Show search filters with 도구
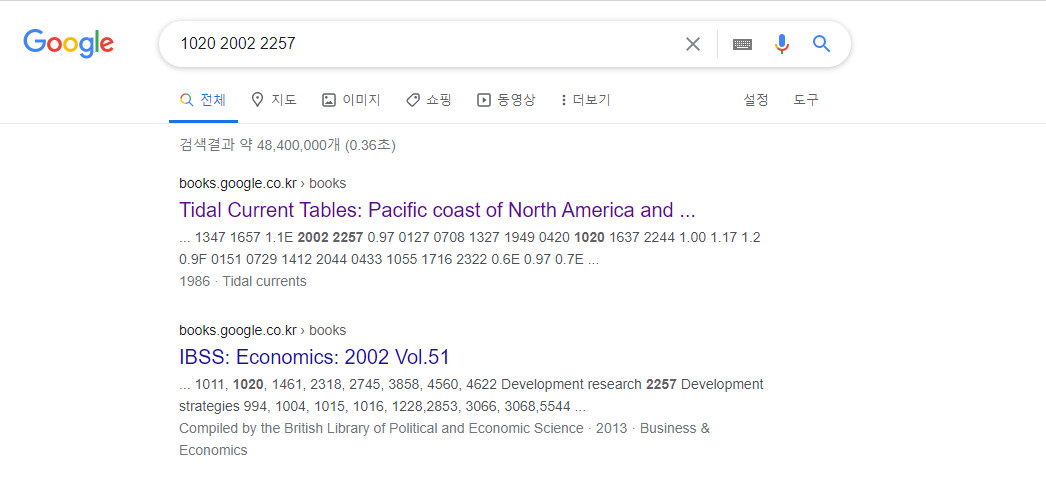 [806, 100]
